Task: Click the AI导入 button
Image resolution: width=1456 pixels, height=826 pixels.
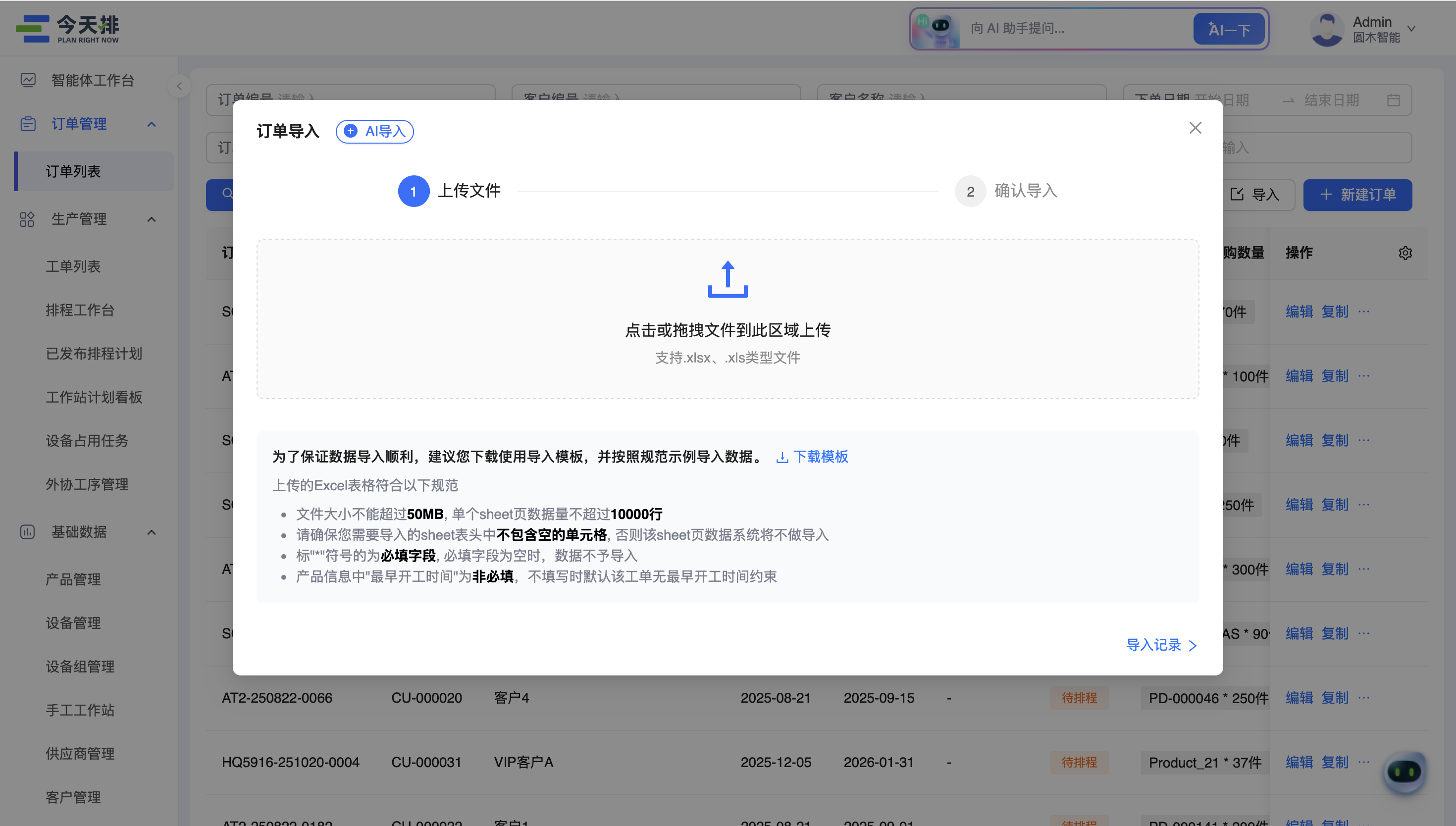Action: point(375,132)
